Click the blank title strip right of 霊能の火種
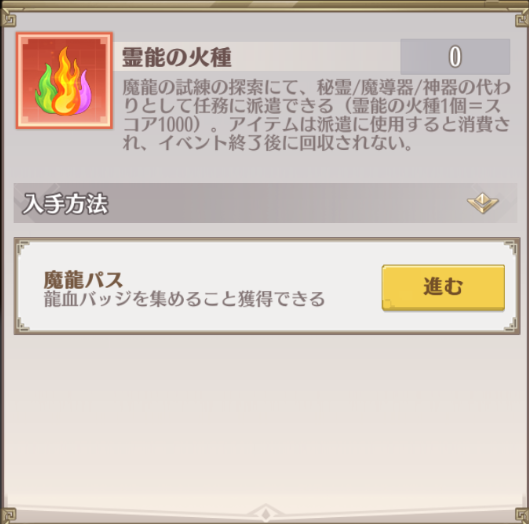This screenshot has height=524, width=529. pyautogui.click(x=315, y=56)
